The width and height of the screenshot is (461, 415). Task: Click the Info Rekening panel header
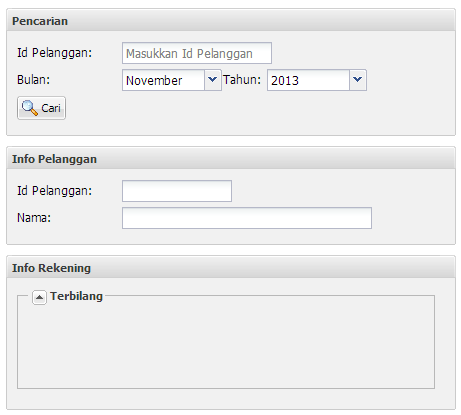pyautogui.click(x=231, y=268)
